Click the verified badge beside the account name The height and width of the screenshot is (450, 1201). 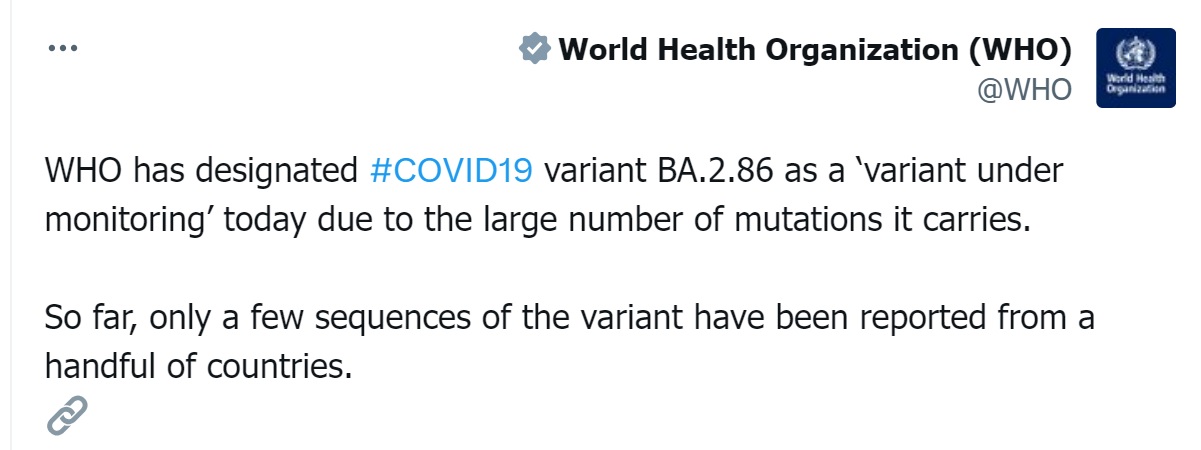[x=534, y=48]
